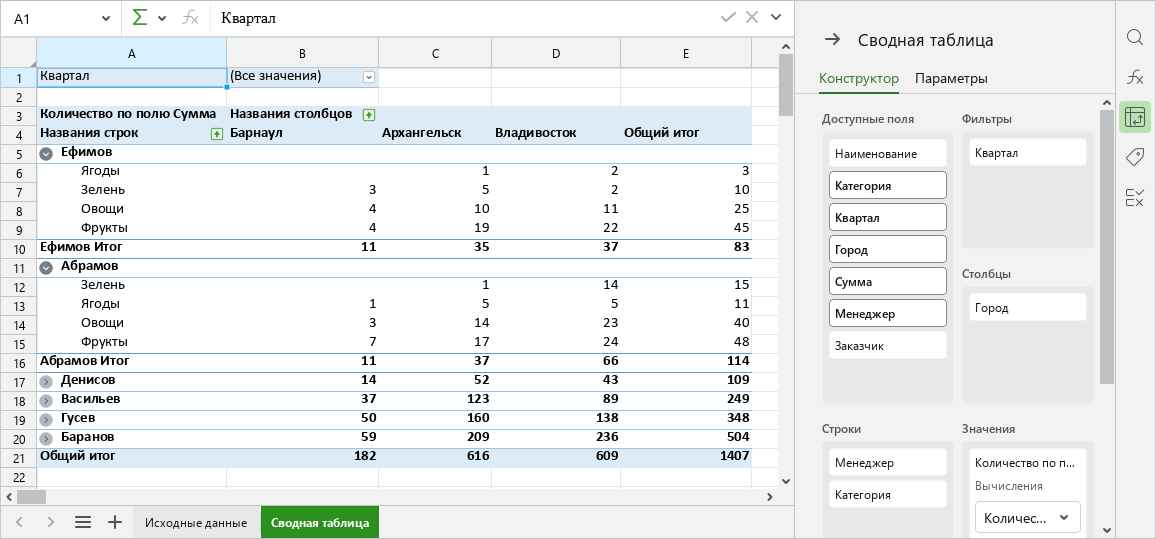Select row 10 header
The width and height of the screenshot is (1156, 539).
pos(18,248)
